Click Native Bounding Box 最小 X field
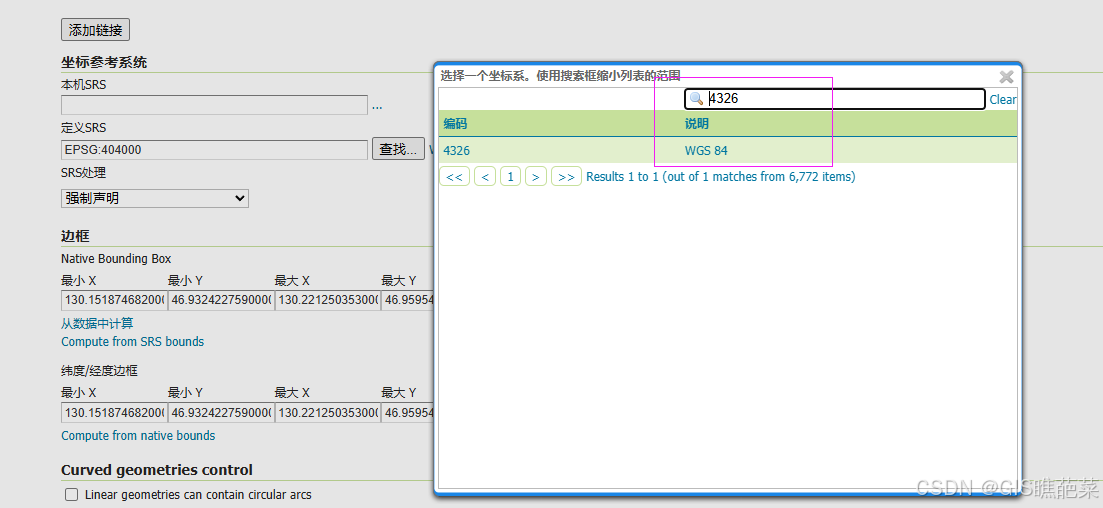This screenshot has height=508, width=1103. (114, 300)
